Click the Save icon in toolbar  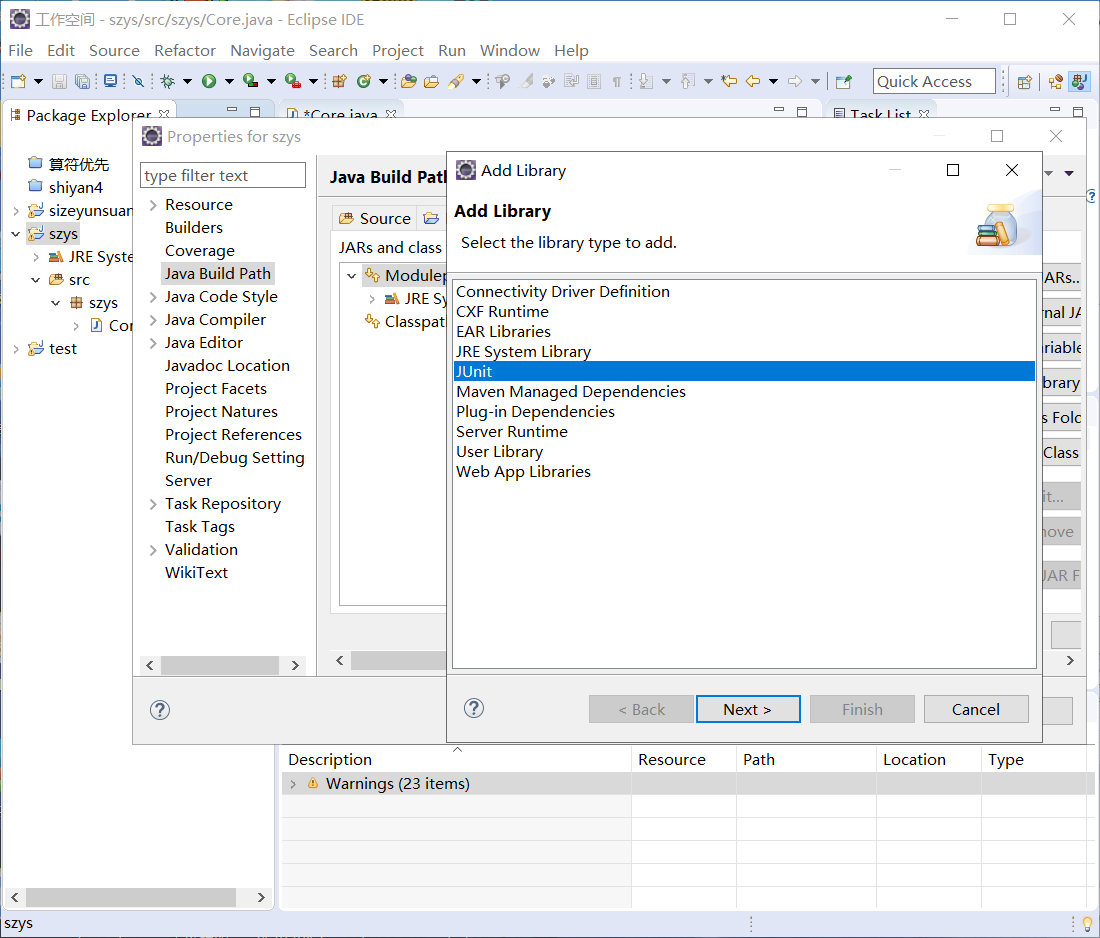[x=60, y=81]
